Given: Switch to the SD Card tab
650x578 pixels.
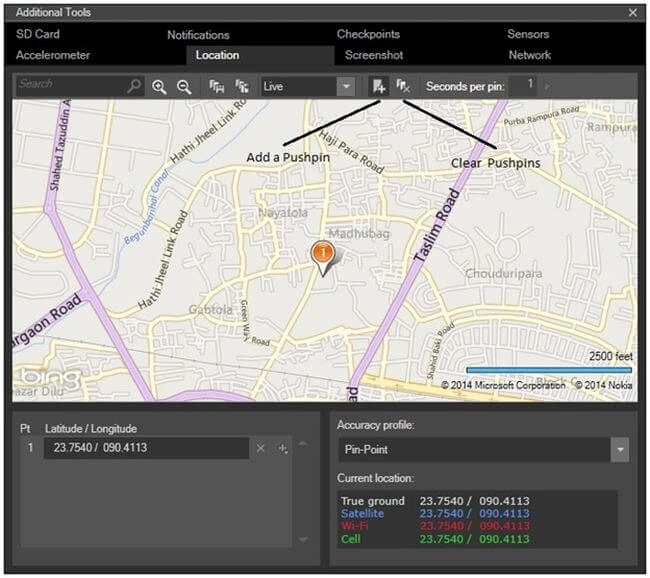Looking at the screenshot, I should 38,34.
